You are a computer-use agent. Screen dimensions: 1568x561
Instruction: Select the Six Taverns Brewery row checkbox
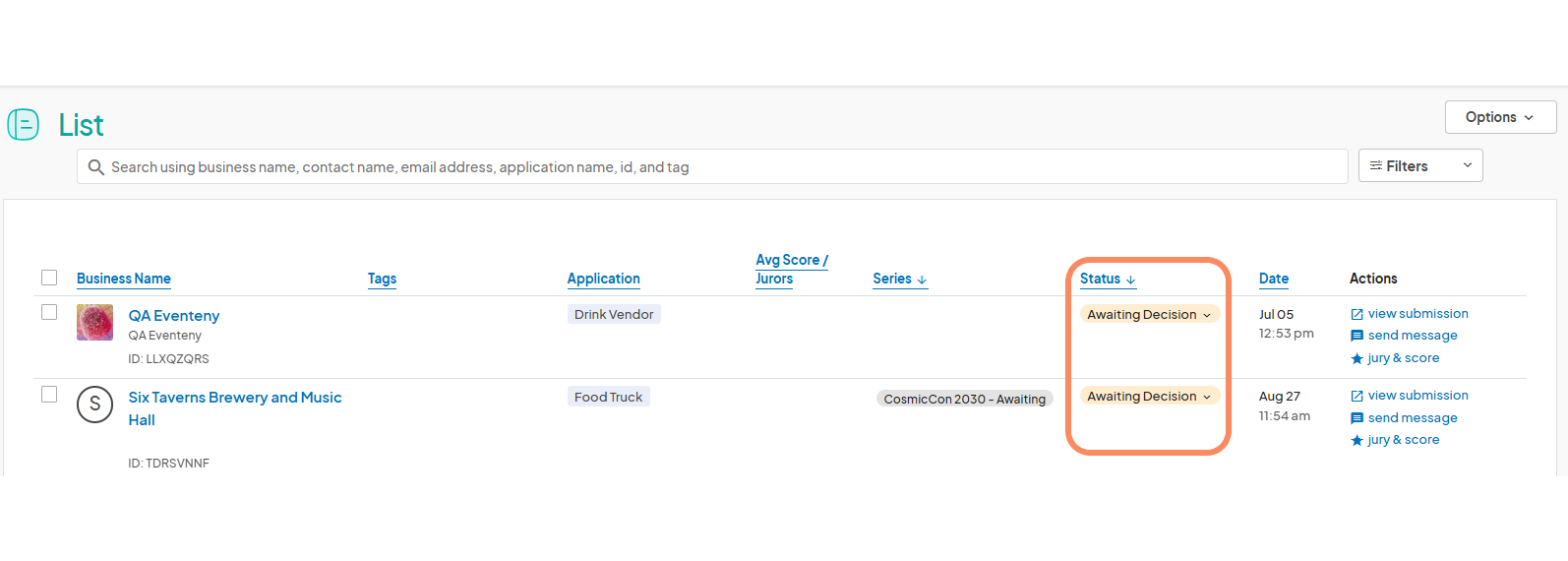pyautogui.click(x=49, y=395)
